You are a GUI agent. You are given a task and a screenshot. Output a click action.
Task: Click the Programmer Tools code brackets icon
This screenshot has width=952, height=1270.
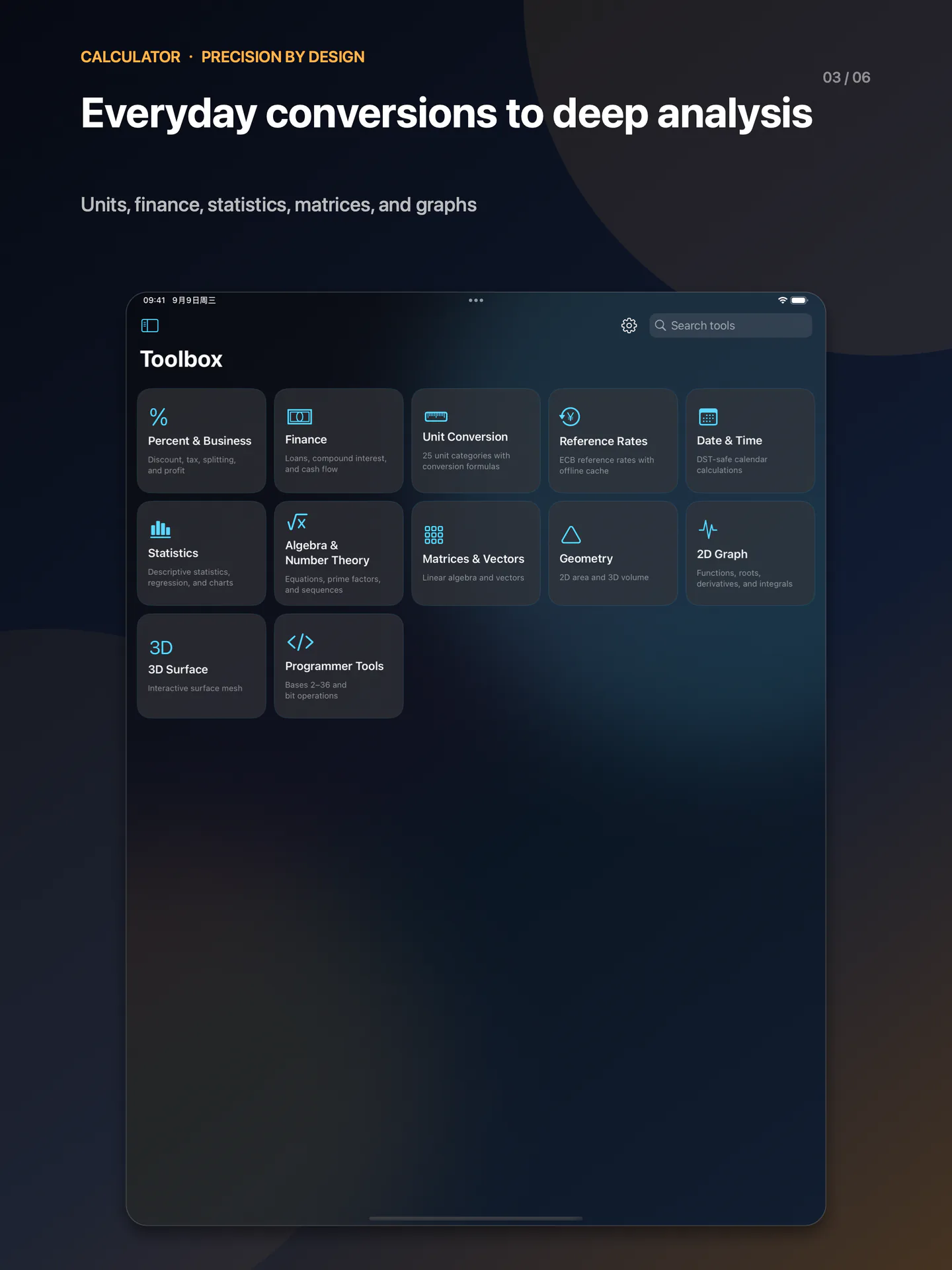click(x=300, y=642)
